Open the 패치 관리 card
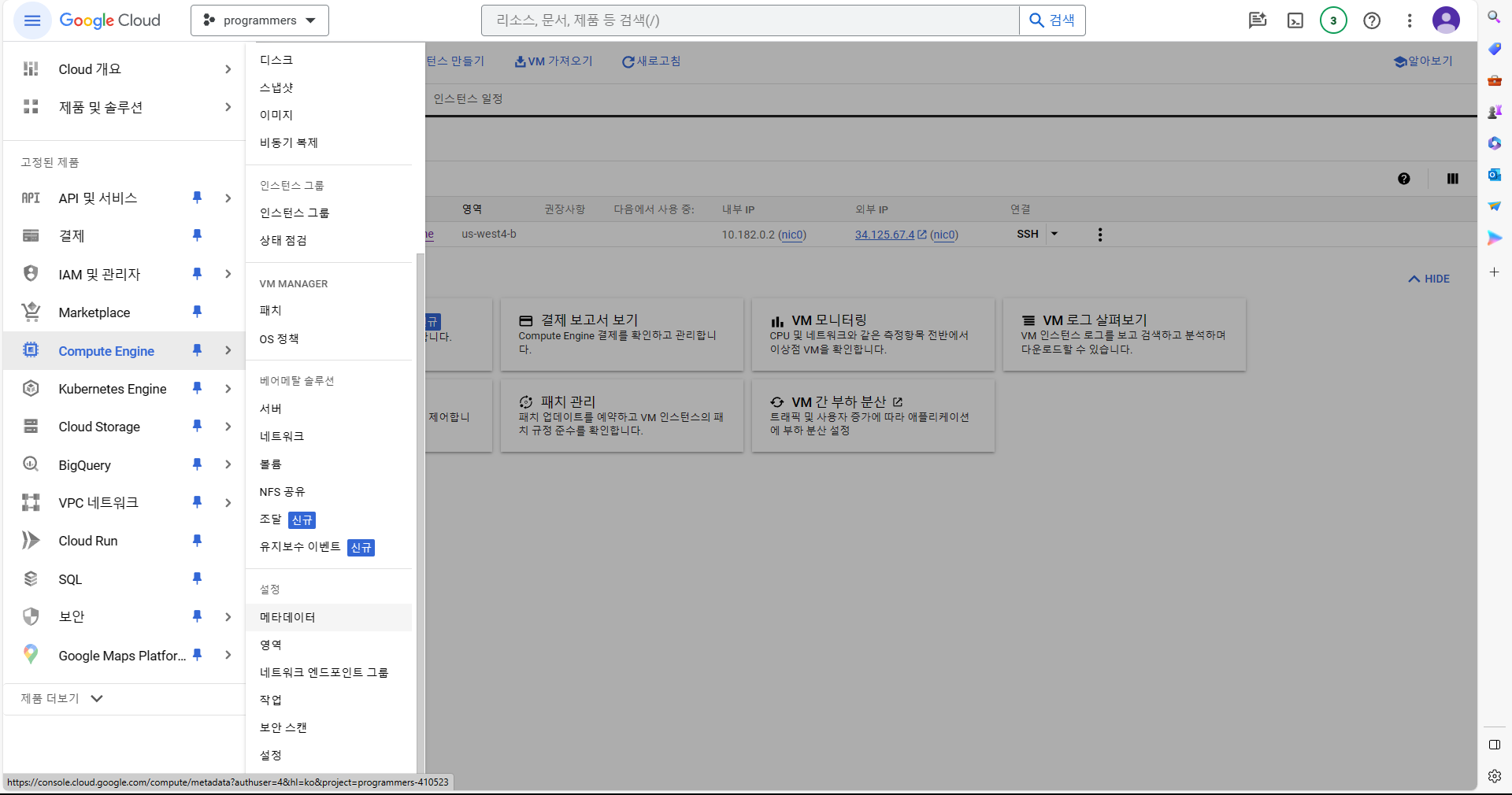Screen dimensions: 1512x795 pos(622,416)
